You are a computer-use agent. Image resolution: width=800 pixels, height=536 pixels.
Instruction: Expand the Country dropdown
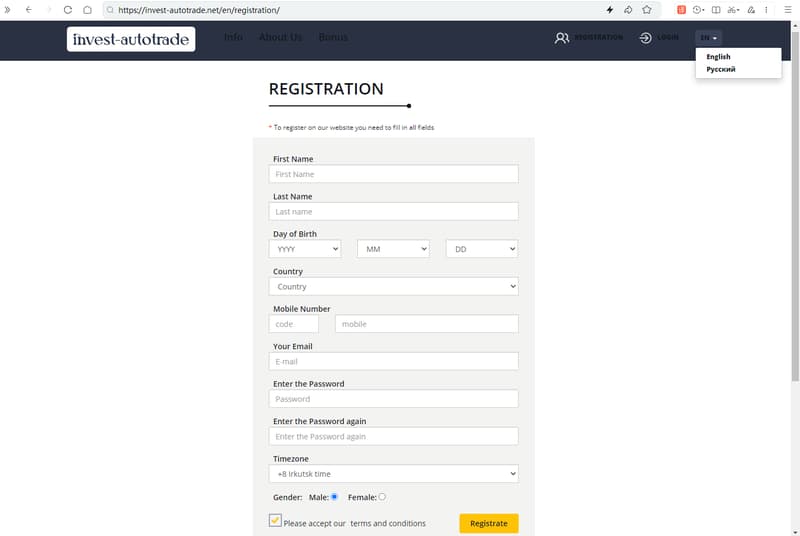click(394, 286)
